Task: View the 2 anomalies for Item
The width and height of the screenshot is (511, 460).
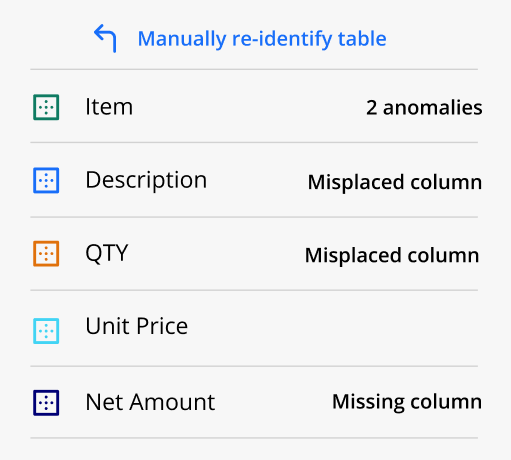Action: tap(424, 108)
